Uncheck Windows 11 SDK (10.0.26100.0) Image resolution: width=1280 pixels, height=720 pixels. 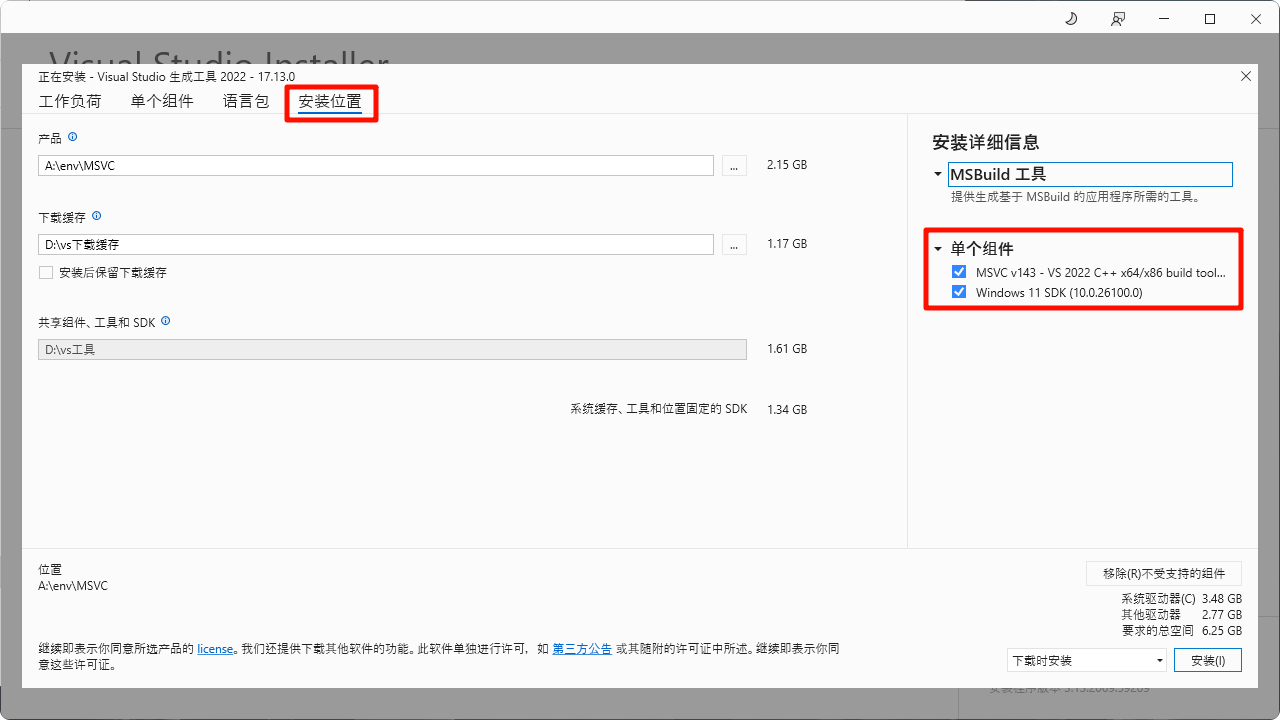pyautogui.click(x=959, y=292)
